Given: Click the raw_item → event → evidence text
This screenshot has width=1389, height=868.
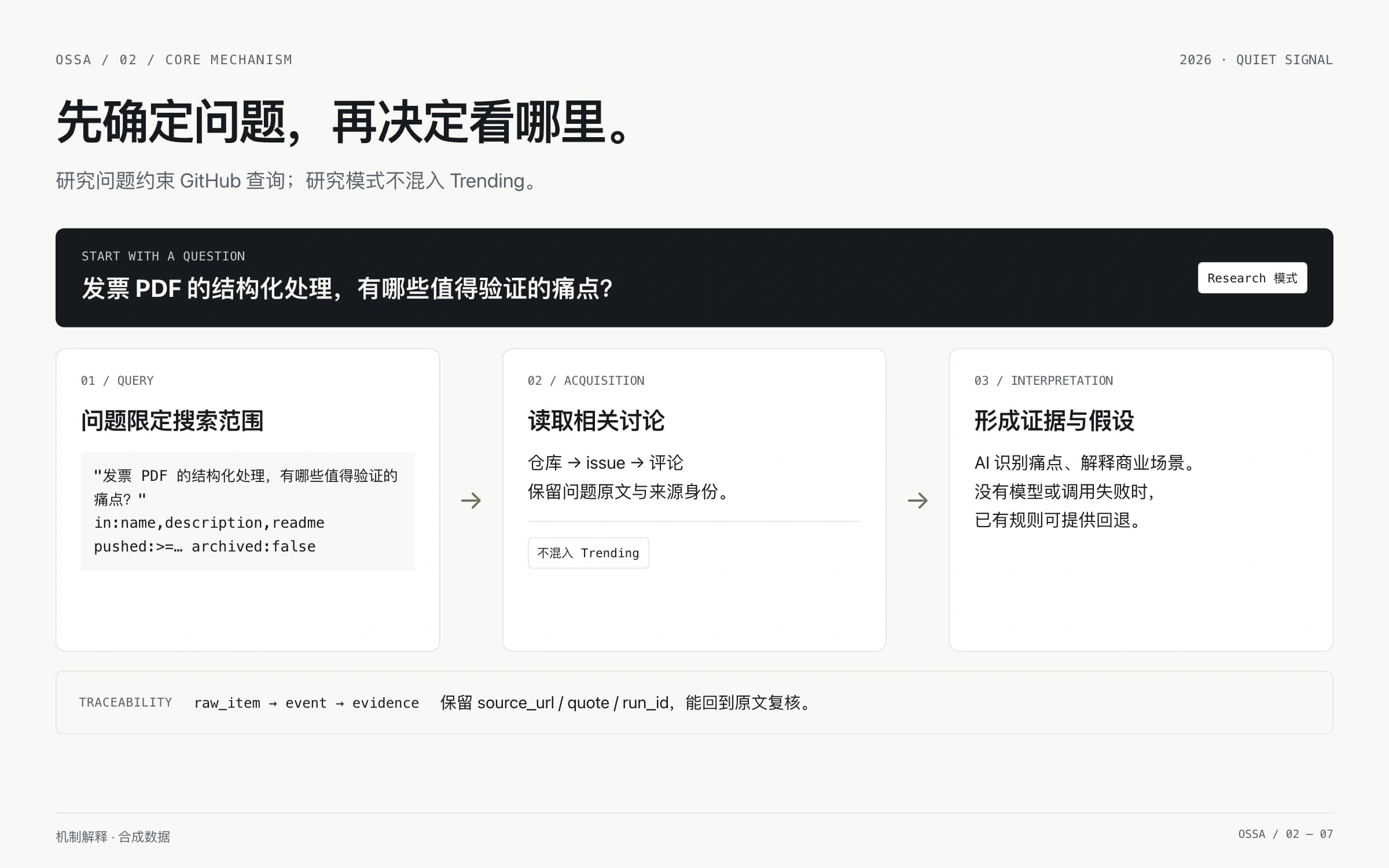Looking at the screenshot, I should pyautogui.click(x=307, y=703).
